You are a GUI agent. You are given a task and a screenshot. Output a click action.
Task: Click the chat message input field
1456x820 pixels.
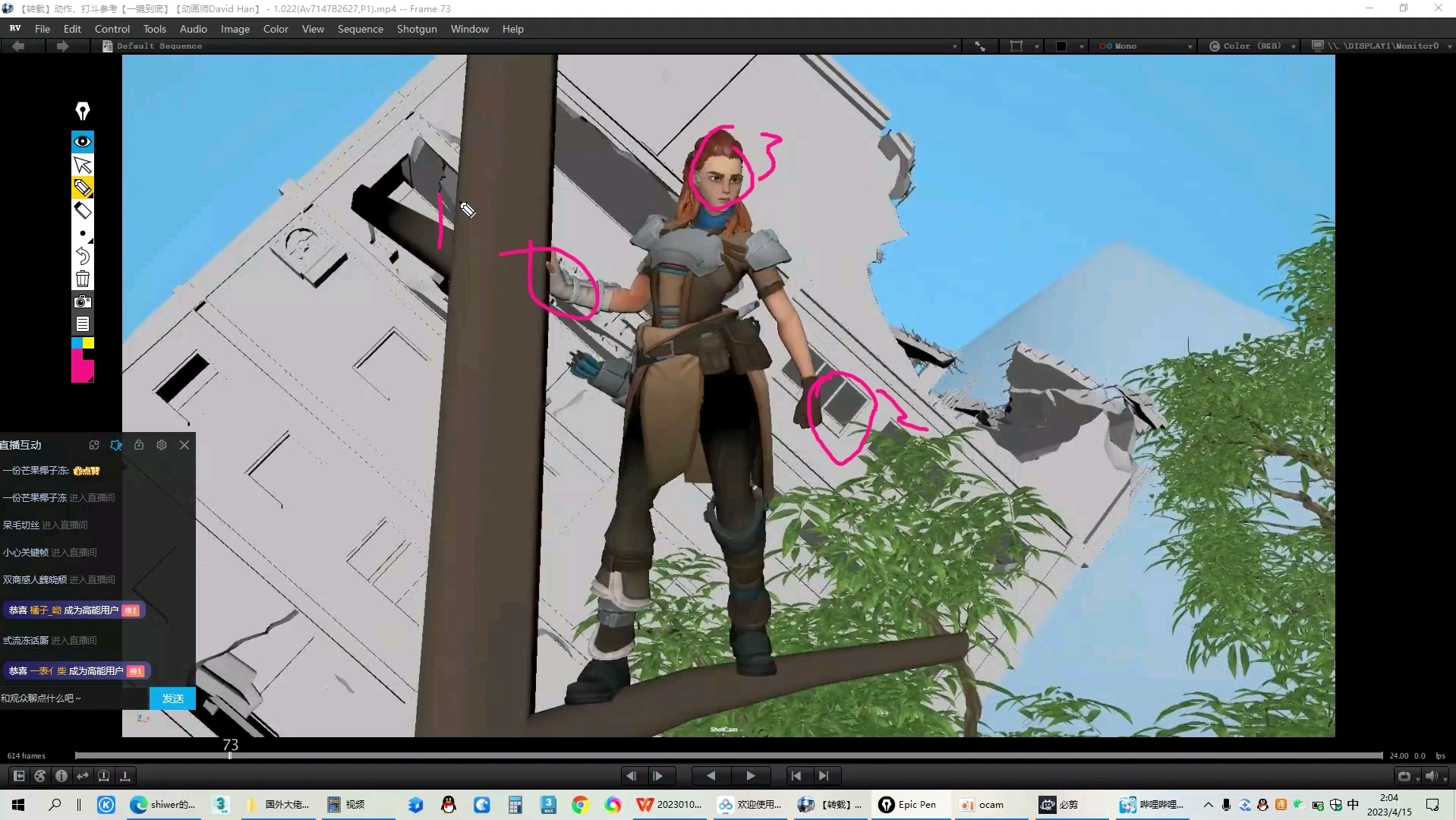[74, 699]
